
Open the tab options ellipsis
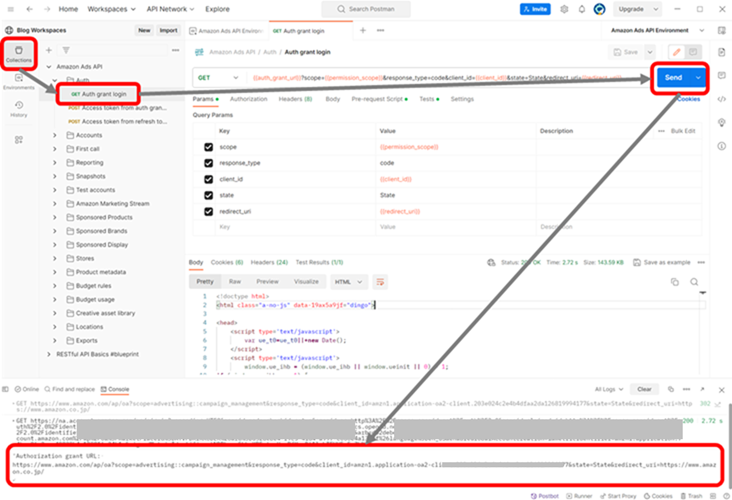[380, 30]
